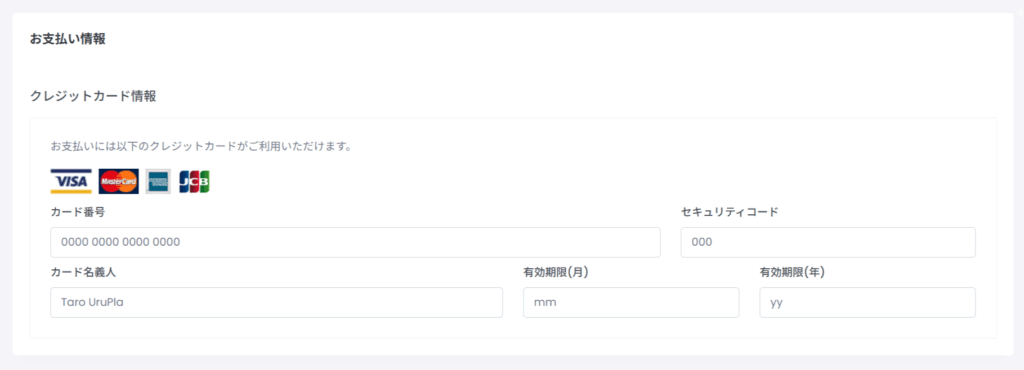Click the MasterCard logo
Viewport: 1024px width, 370px height.
119,181
